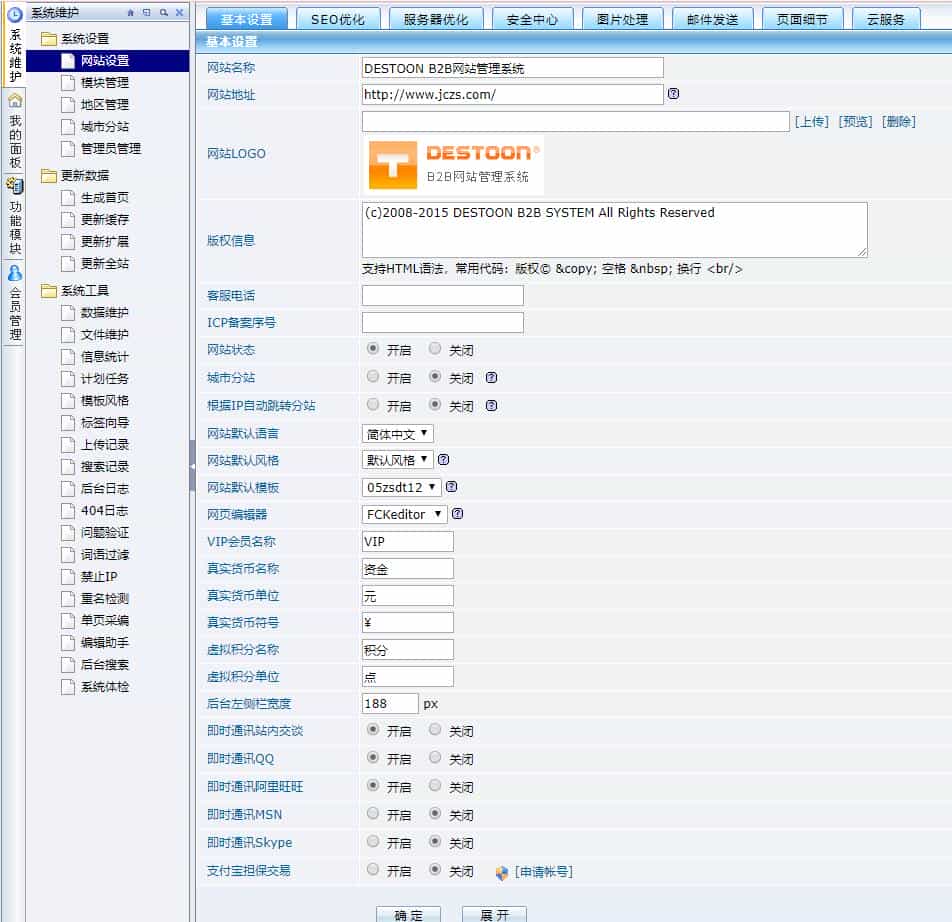952x922 pixels.
Task: Open the 网站默认风格 dropdown
Action: (x=398, y=460)
